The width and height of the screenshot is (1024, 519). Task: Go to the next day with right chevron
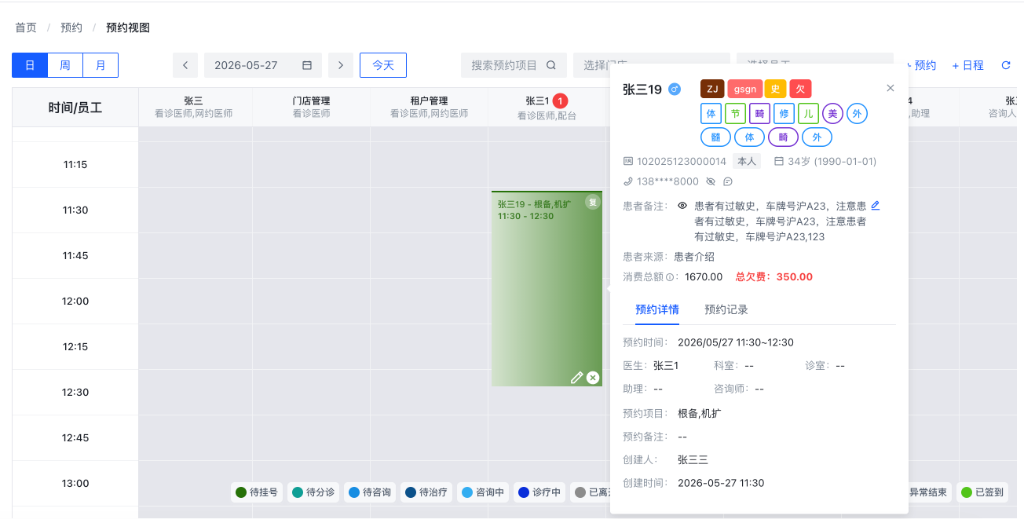point(340,65)
